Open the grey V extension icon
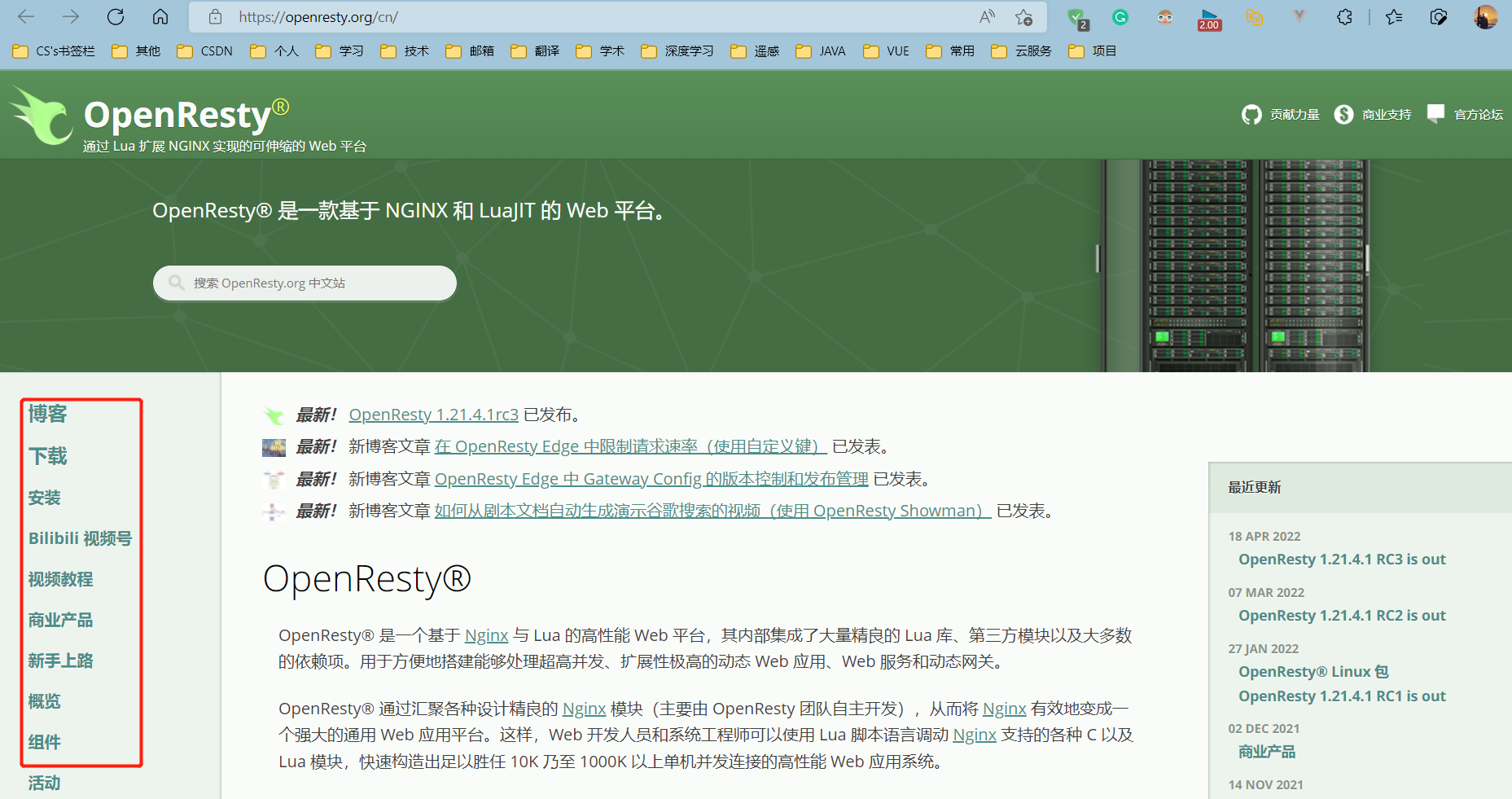Image resolution: width=1512 pixels, height=799 pixels. point(1299,17)
